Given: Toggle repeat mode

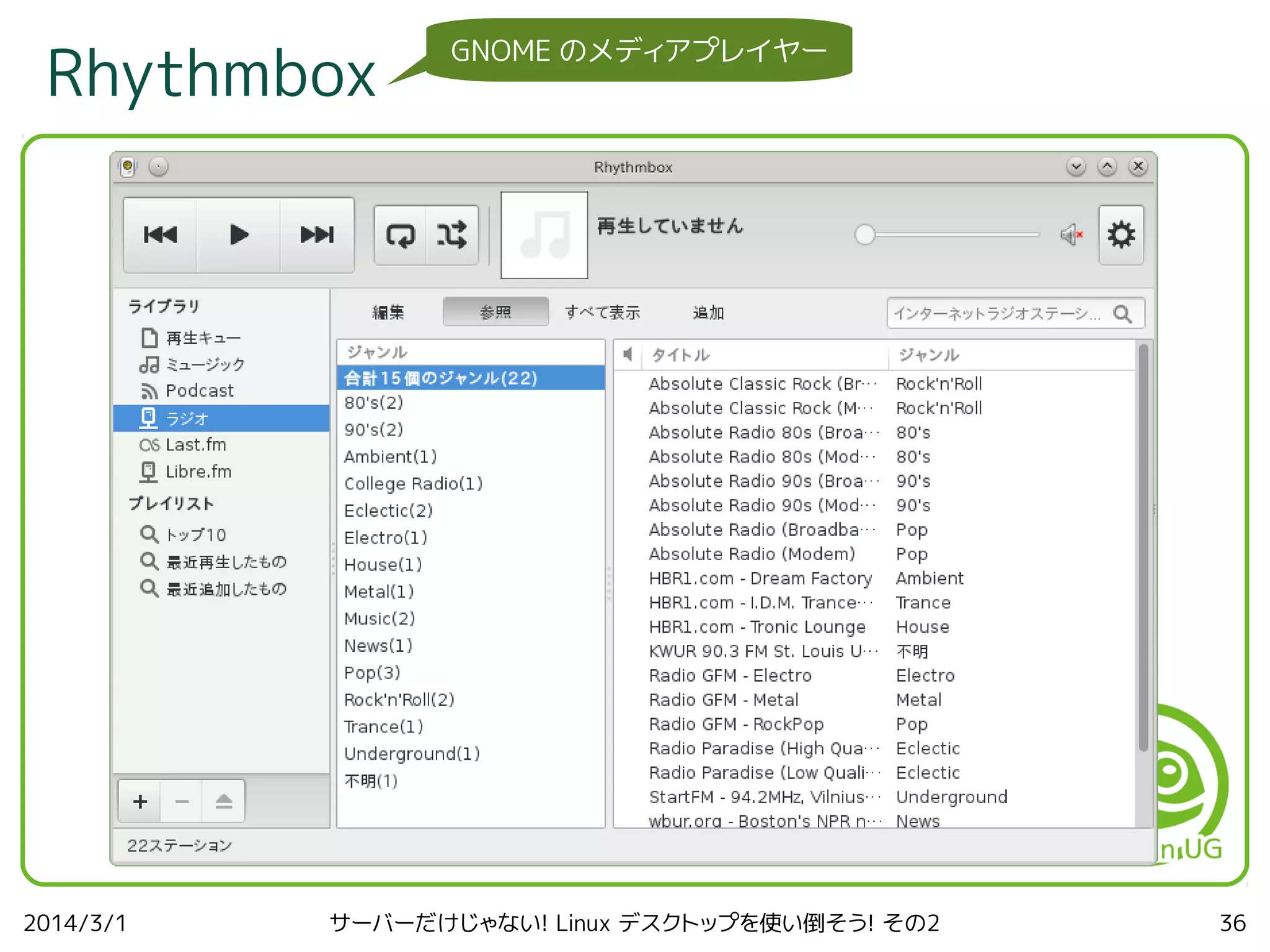Looking at the screenshot, I should tap(401, 236).
